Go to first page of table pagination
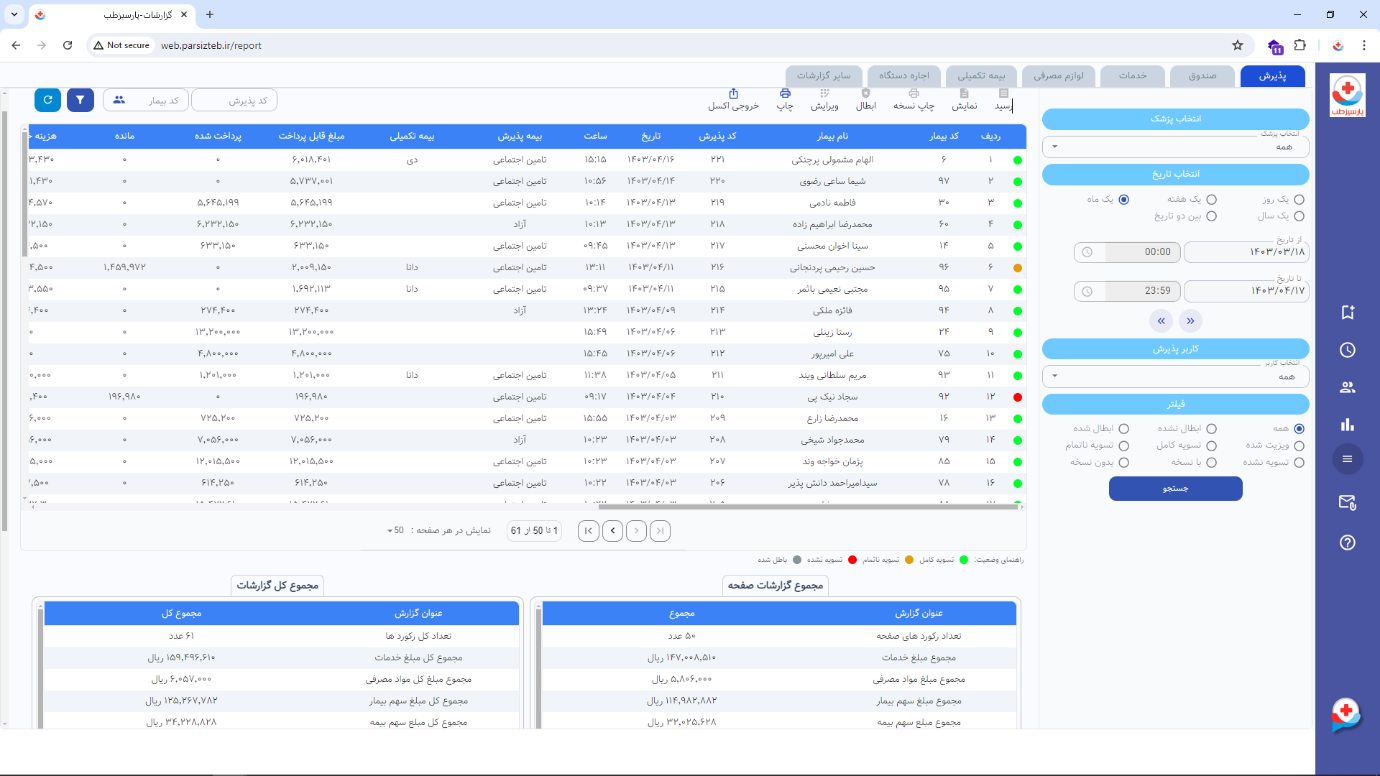Image resolution: width=1380 pixels, height=776 pixels. point(660,531)
